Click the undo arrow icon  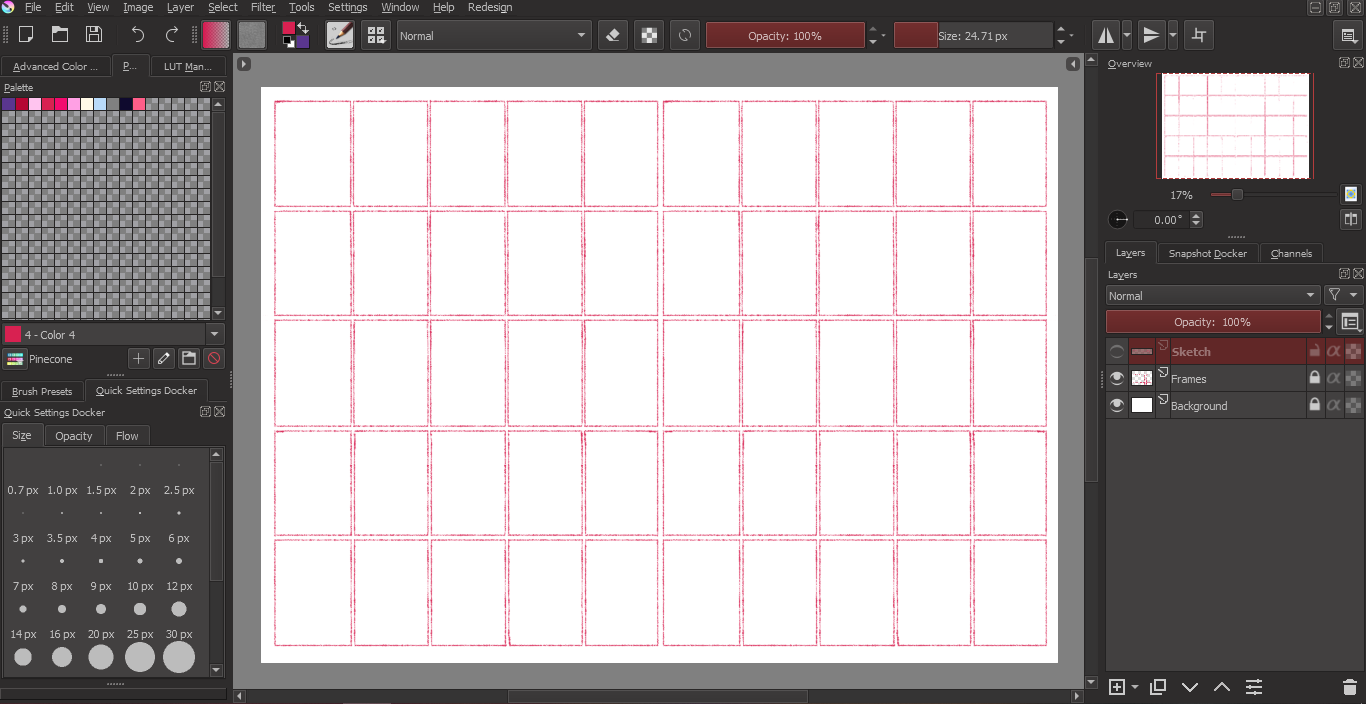tap(138, 35)
